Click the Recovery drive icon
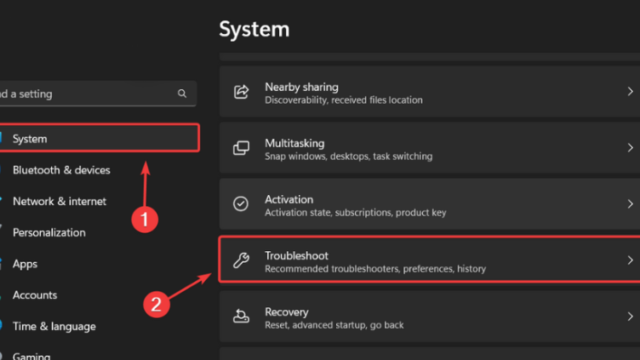Viewport: 640px width, 360px height. pos(241,316)
